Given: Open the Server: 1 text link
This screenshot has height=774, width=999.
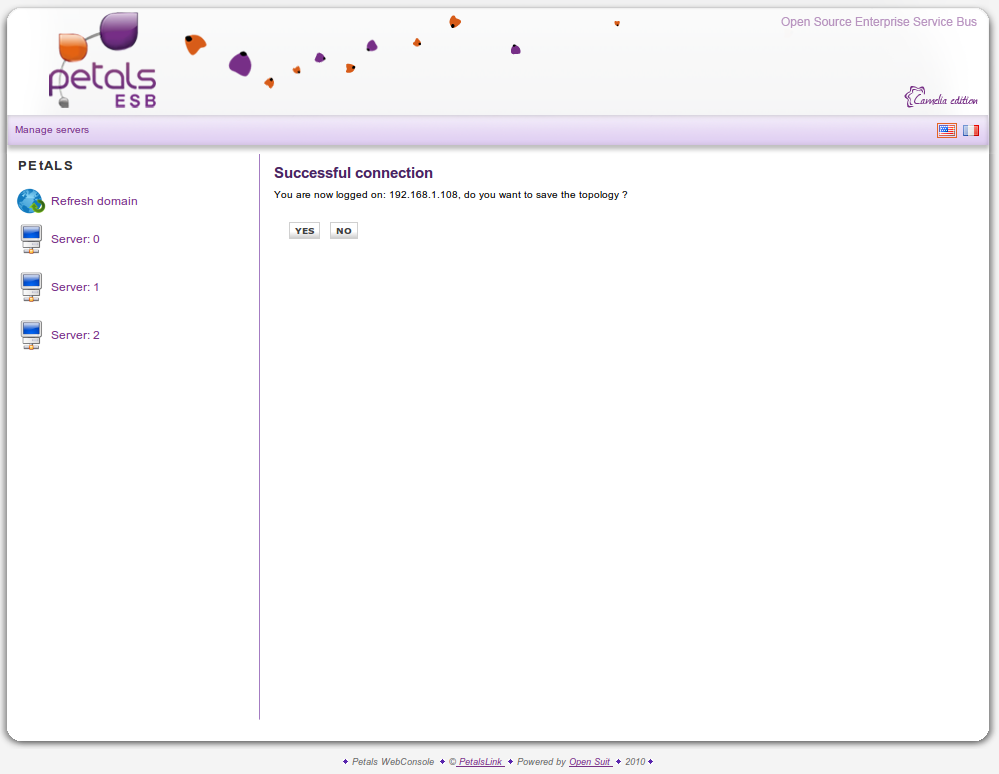Looking at the screenshot, I should [75, 287].
